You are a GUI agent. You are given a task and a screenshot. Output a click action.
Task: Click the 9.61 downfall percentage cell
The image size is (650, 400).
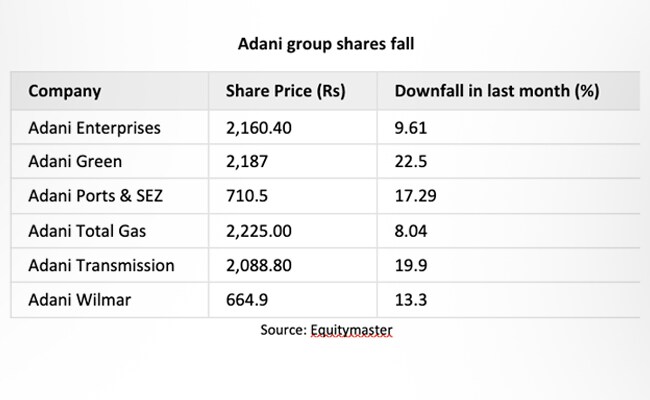[x=410, y=128]
